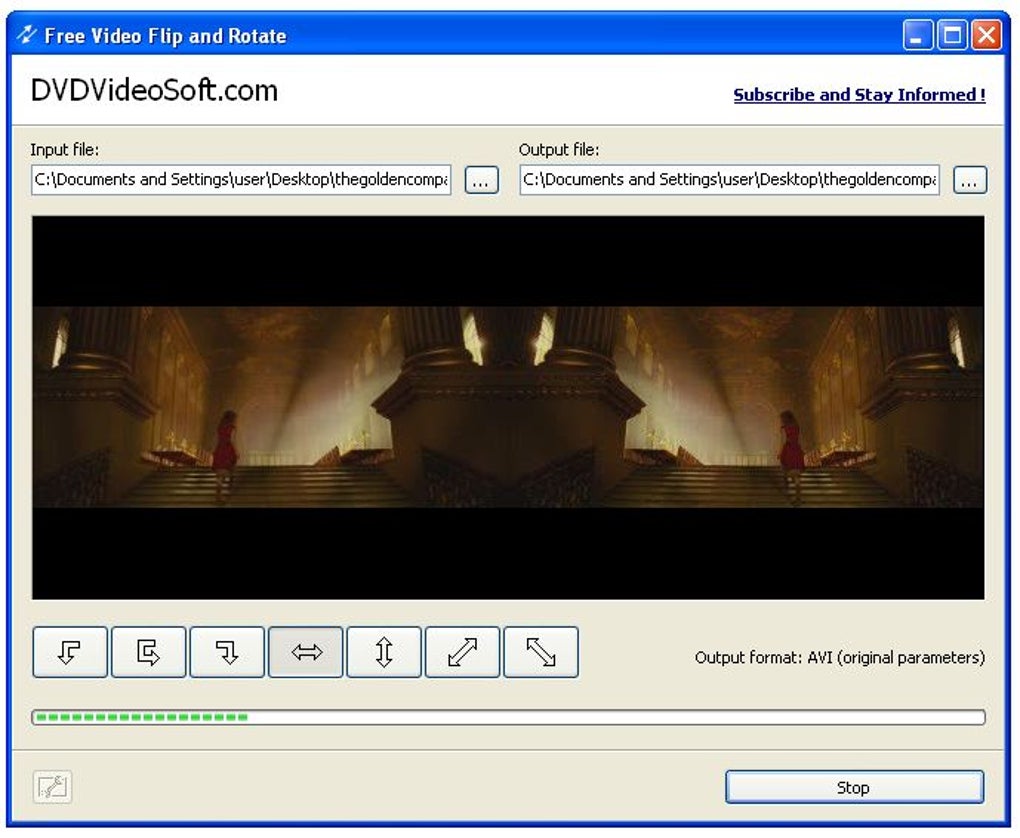
Task: Click the green conversion progress bar
Action: tap(508, 717)
